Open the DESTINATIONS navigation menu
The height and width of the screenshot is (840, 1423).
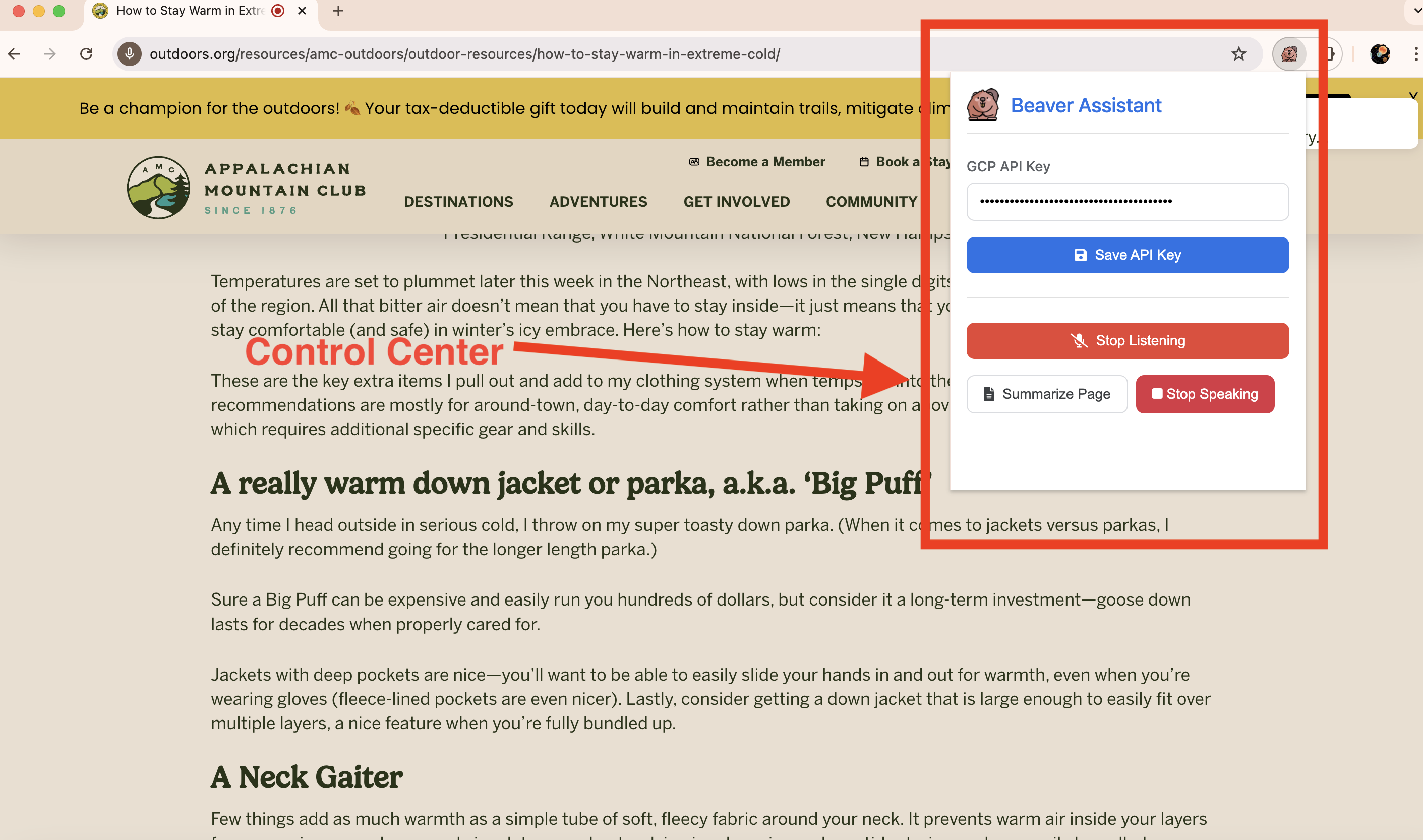458,202
